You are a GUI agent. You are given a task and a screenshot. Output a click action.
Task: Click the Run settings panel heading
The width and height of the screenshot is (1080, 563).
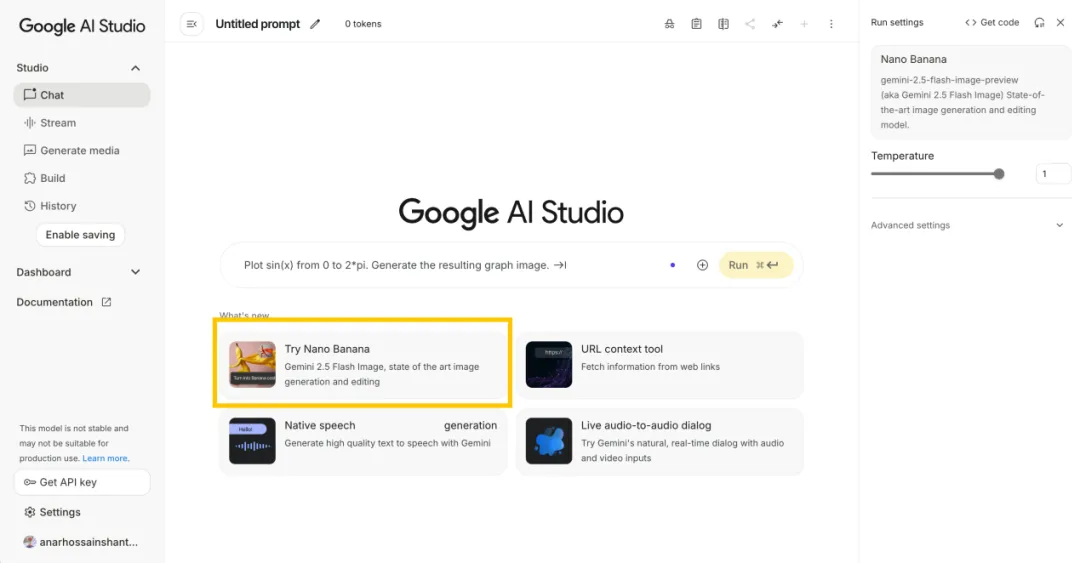pyautogui.click(x=897, y=23)
